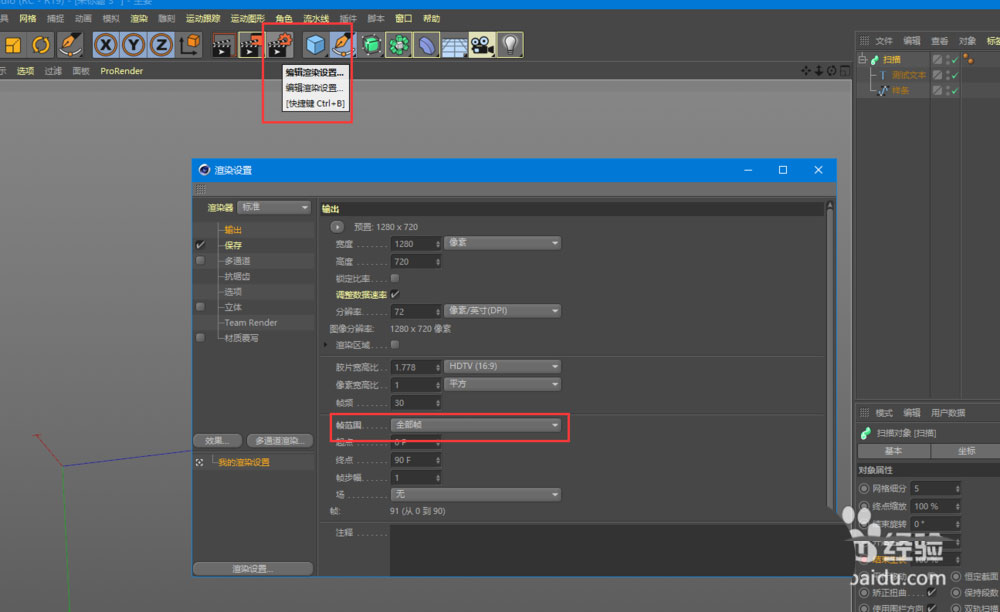Click the sweep object icon in object manager

[x=875, y=59]
